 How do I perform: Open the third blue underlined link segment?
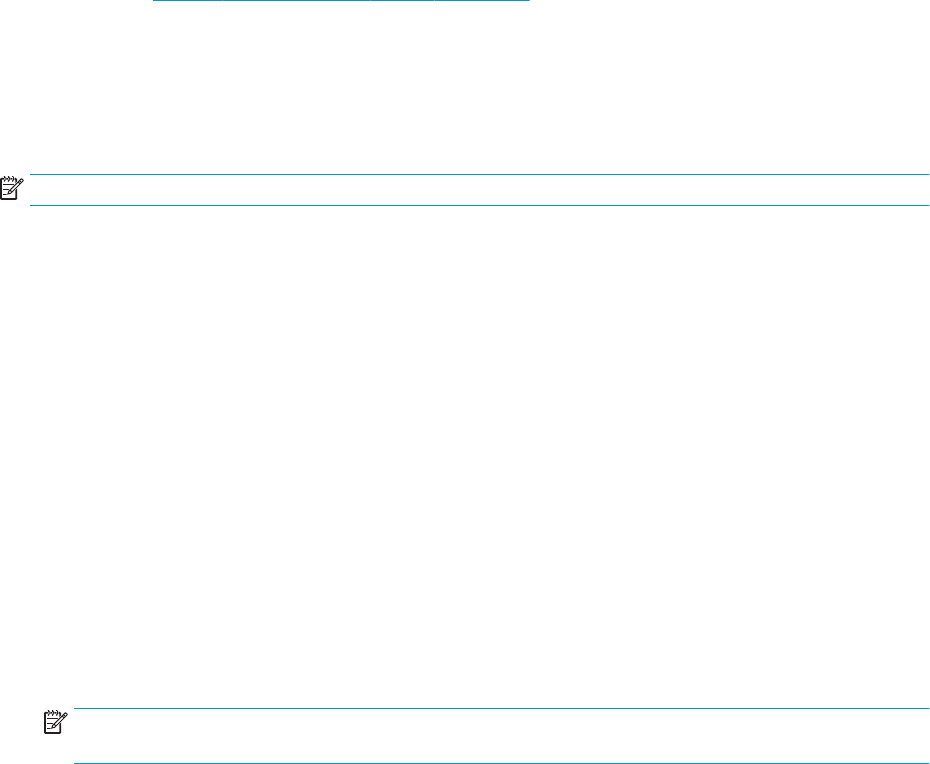click(403, 1)
